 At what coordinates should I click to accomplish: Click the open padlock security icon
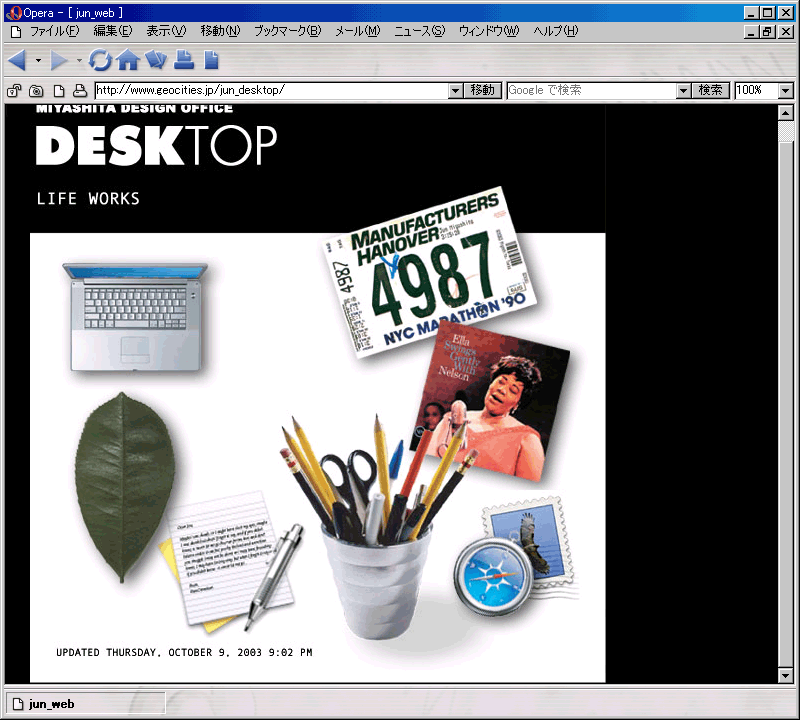tap(14, 91)
